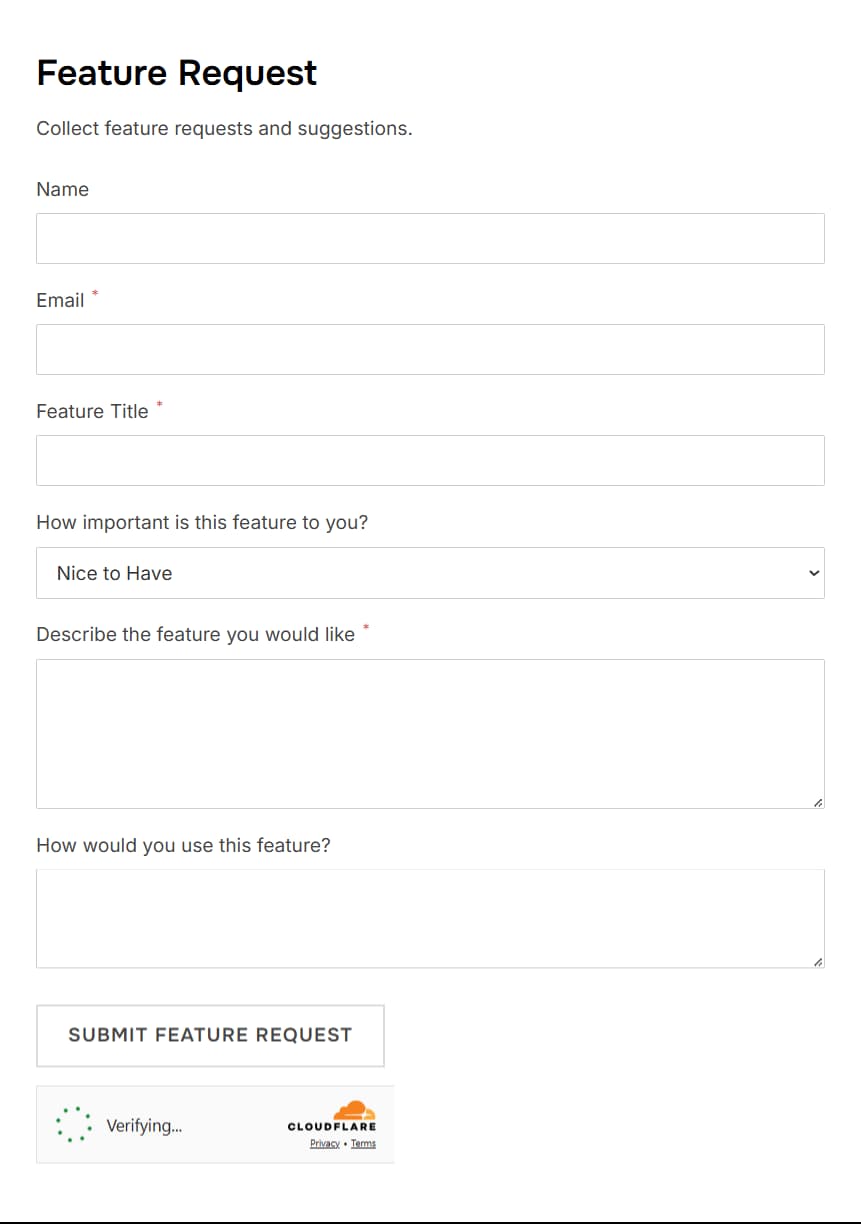This screenshot has width=861, height=1224.
Task: Click the red asterisk next to Email
Action: pos(94,293)
